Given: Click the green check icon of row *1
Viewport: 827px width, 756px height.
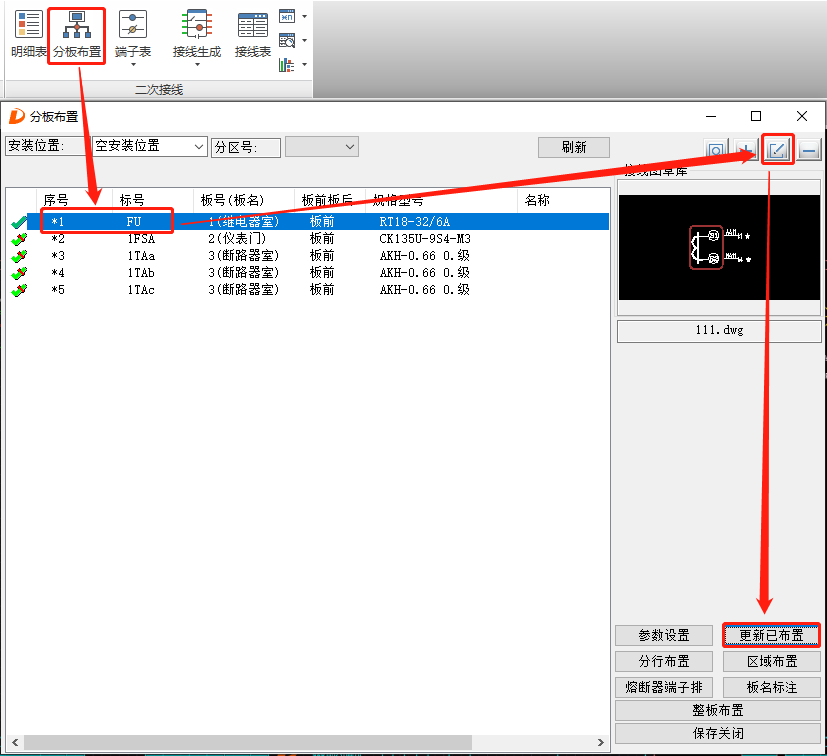Looking at the screenshot, I should [x=19, y=222].
